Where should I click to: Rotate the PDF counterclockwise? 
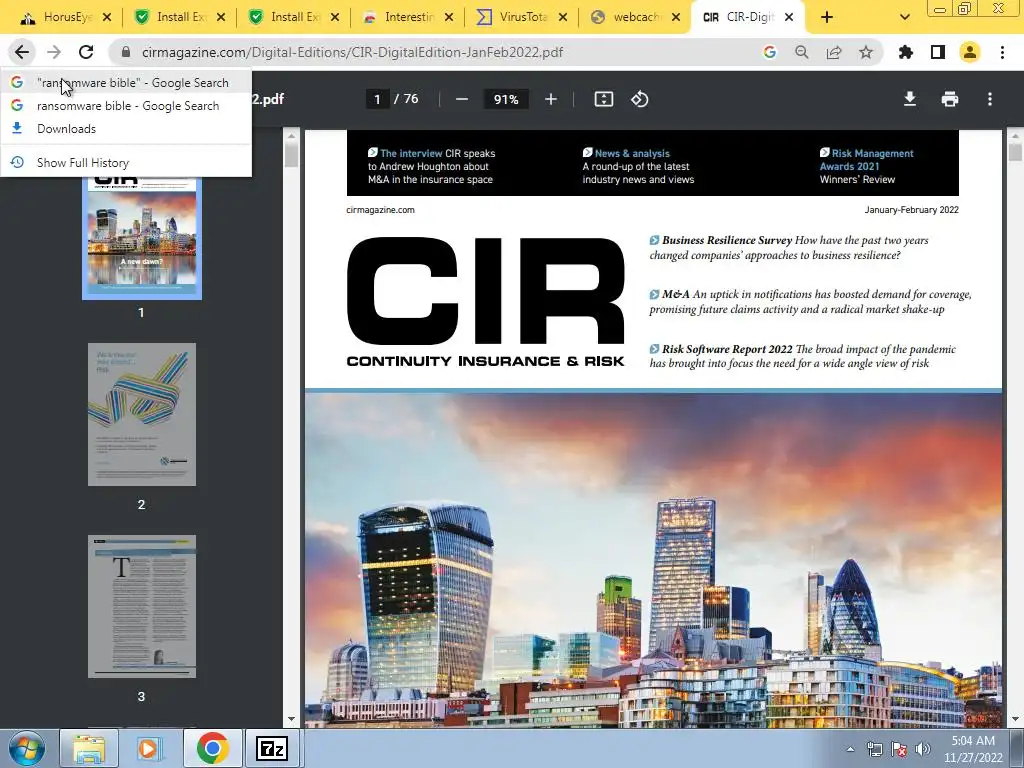(639, 99)
